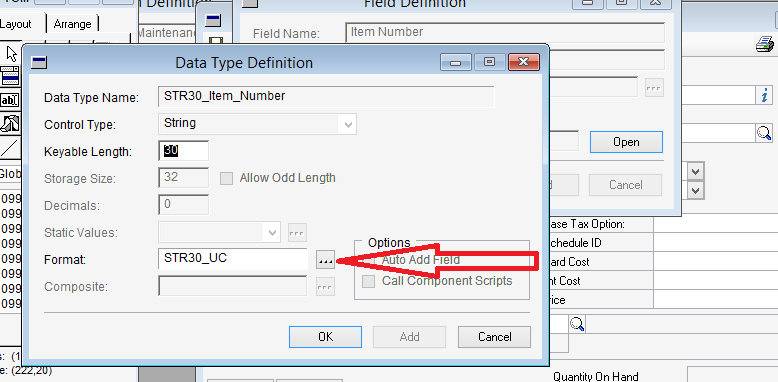Viewport: 778px width, 382px height.
Task: Click the printer icon at top right
Action: pos(765,45)
